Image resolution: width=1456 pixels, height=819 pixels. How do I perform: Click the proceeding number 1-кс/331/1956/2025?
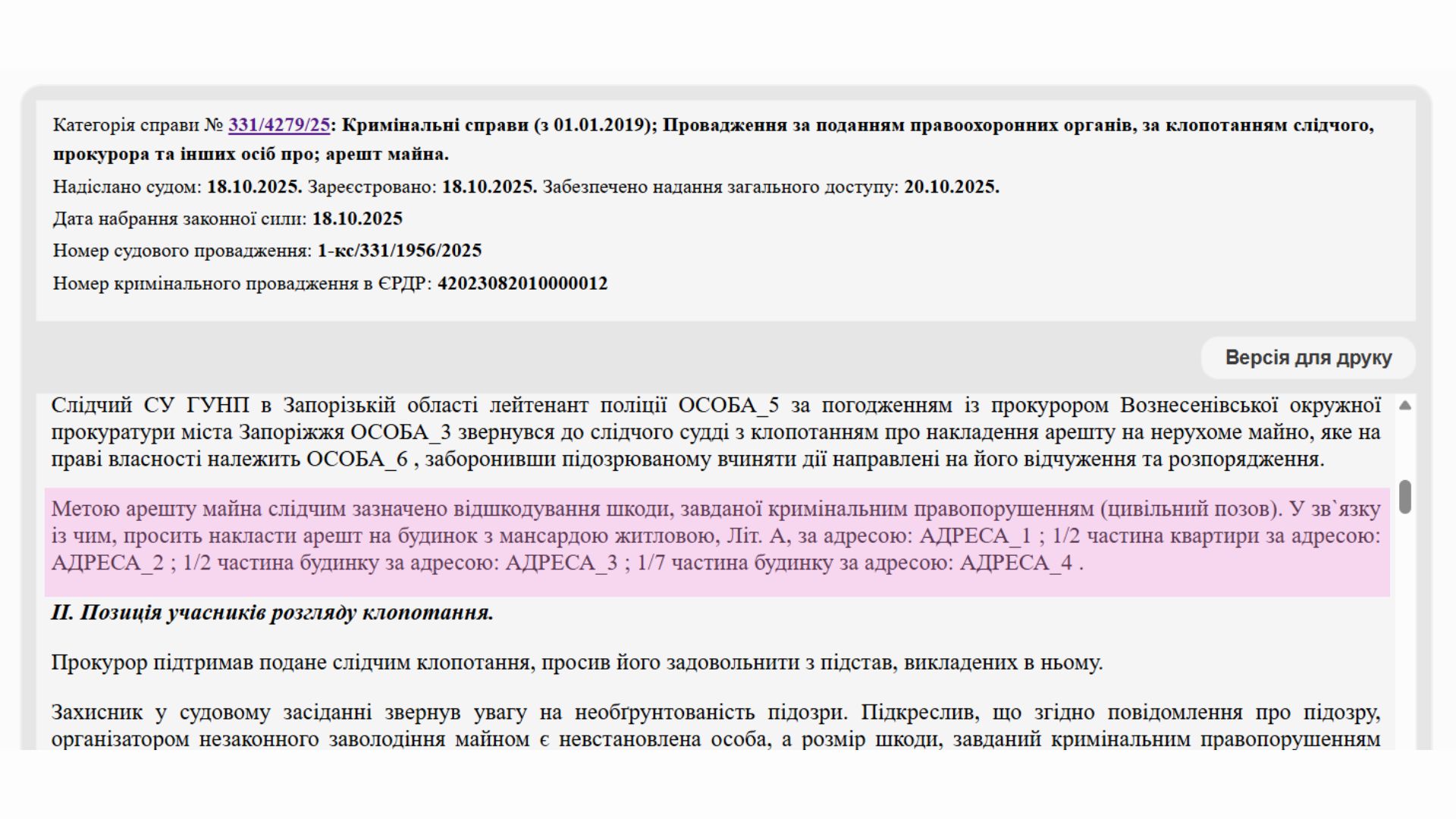[399, 251]
